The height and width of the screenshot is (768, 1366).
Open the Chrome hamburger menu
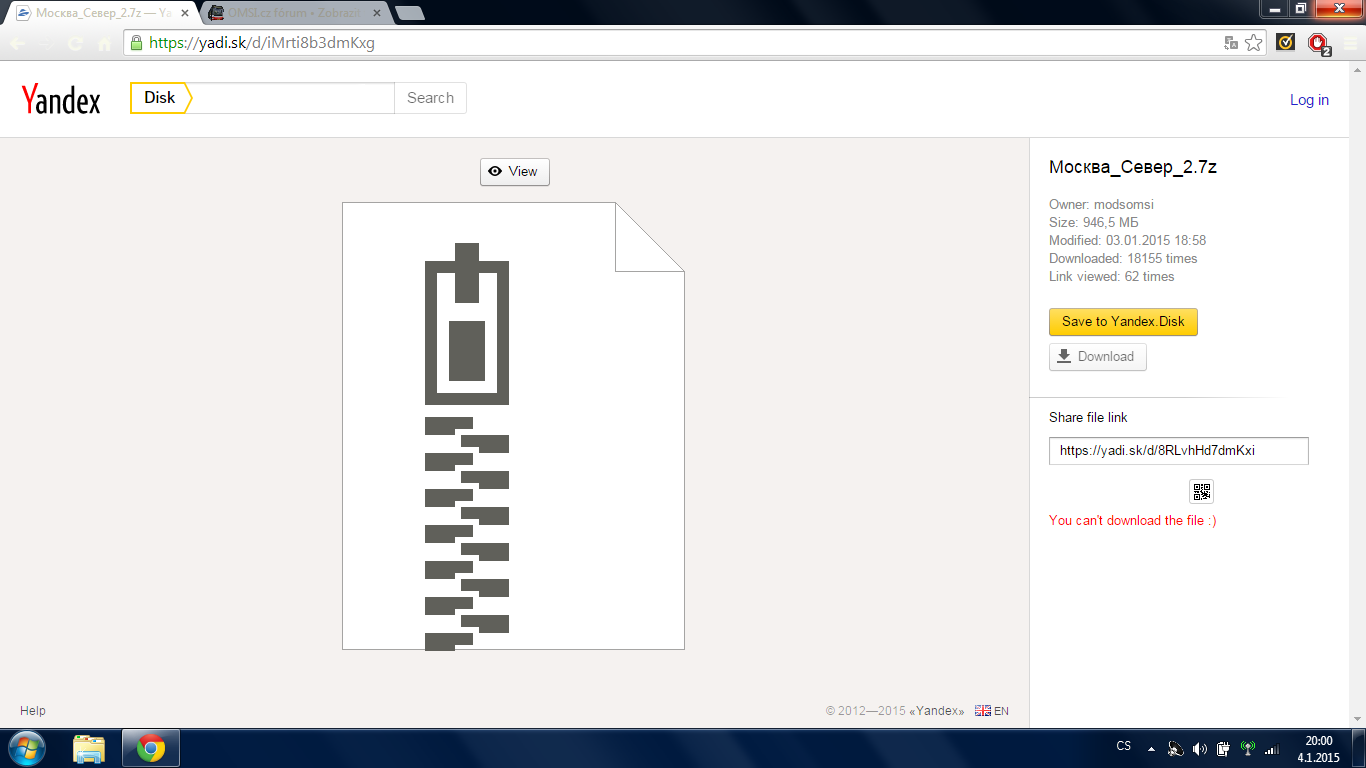tap(1351, 43)
